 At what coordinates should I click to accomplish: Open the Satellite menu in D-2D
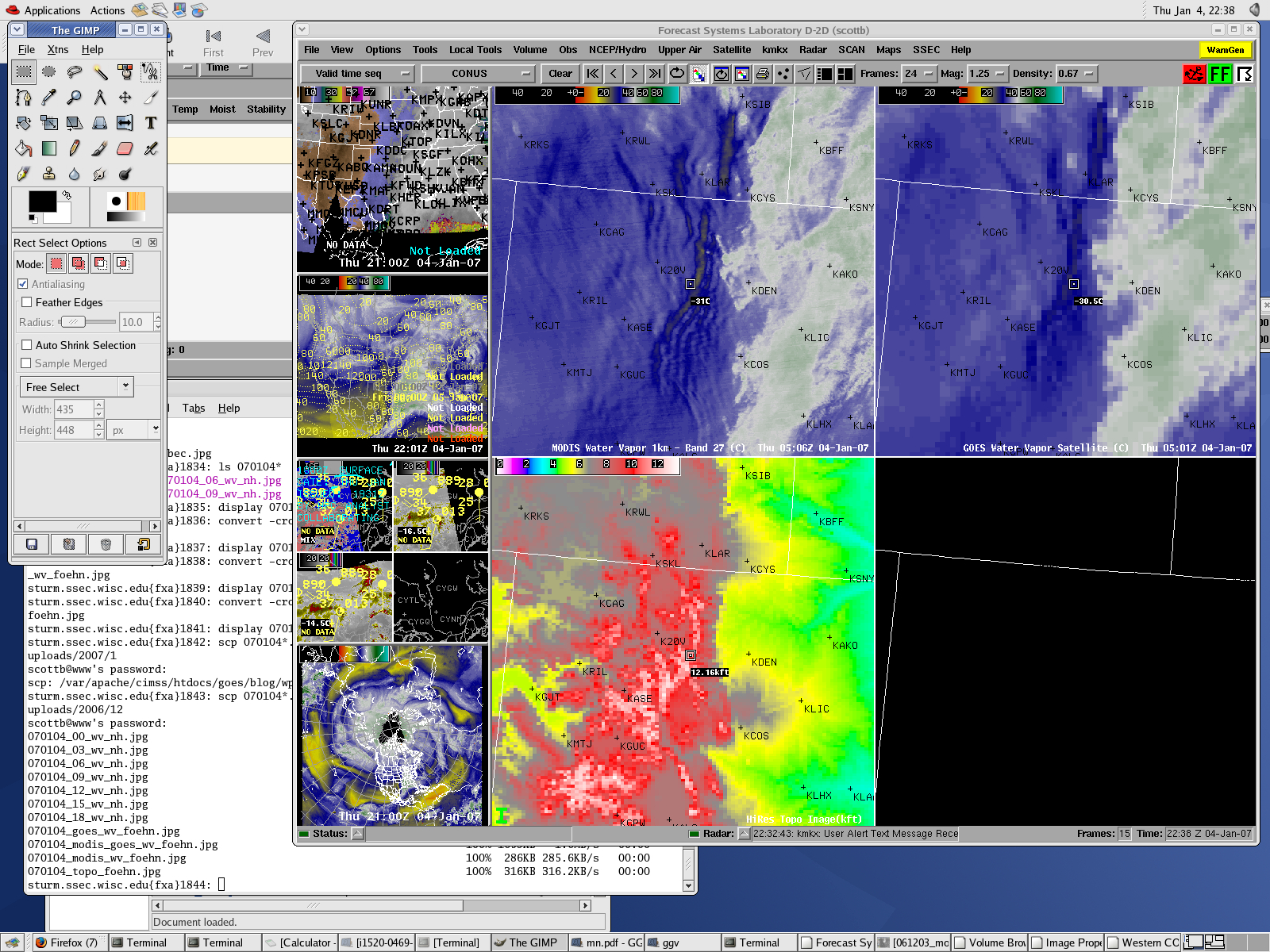(732, 50)
